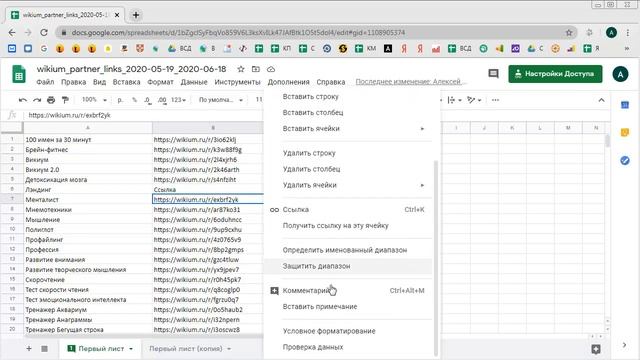Format as currency (р.) button
Image resolution: width=640 pixels, height=360 pixels.
(120, 100)
